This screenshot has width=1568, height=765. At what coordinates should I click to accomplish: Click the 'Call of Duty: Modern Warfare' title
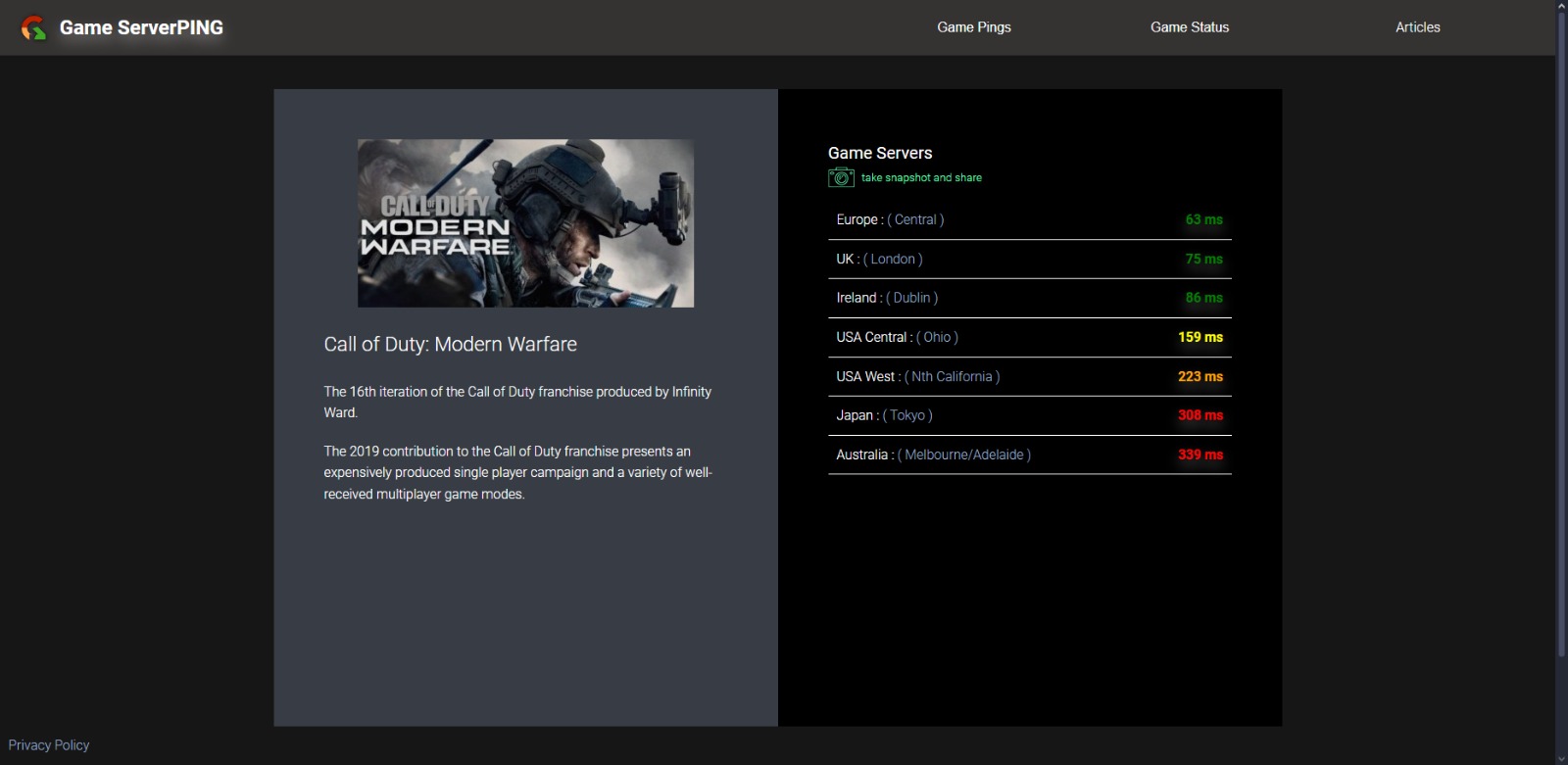coord(450,344)
